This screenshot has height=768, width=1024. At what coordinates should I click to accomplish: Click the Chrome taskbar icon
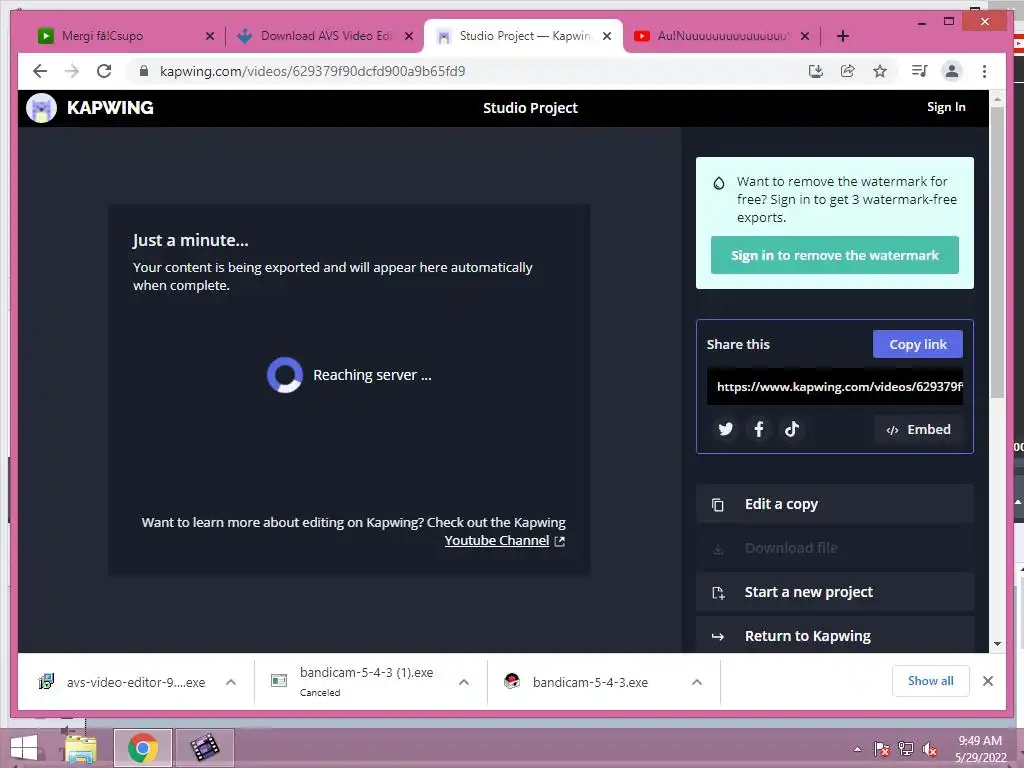(x=143, y=748)
